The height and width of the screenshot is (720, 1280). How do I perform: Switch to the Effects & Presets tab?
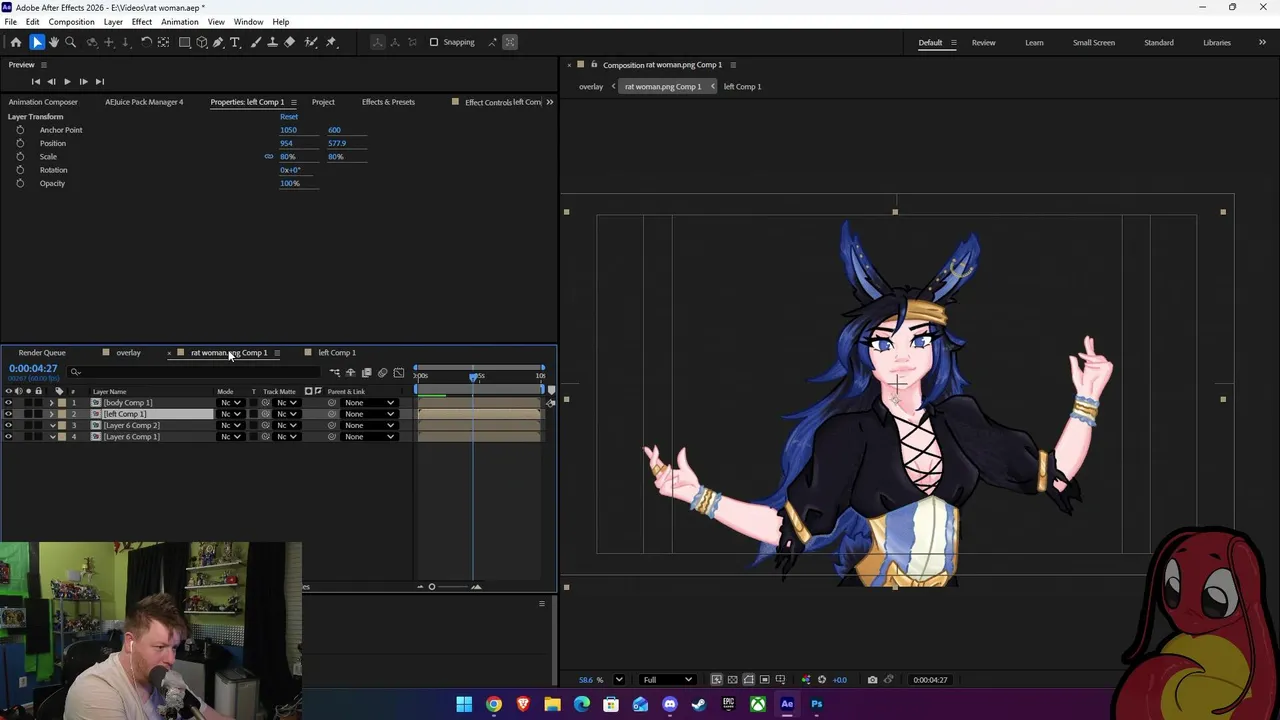click(x=388, y=102)
